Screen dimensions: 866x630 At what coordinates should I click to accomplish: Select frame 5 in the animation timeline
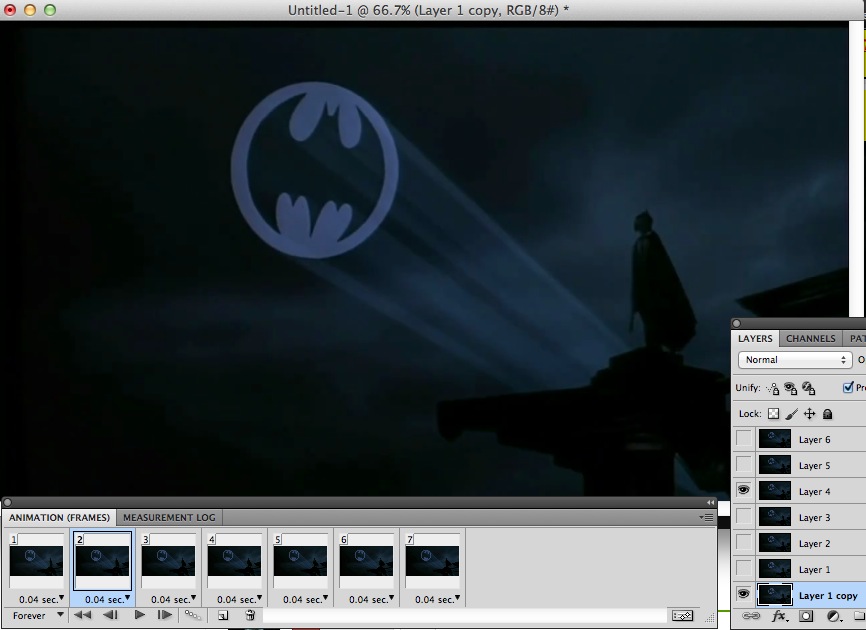coord(301,562)
